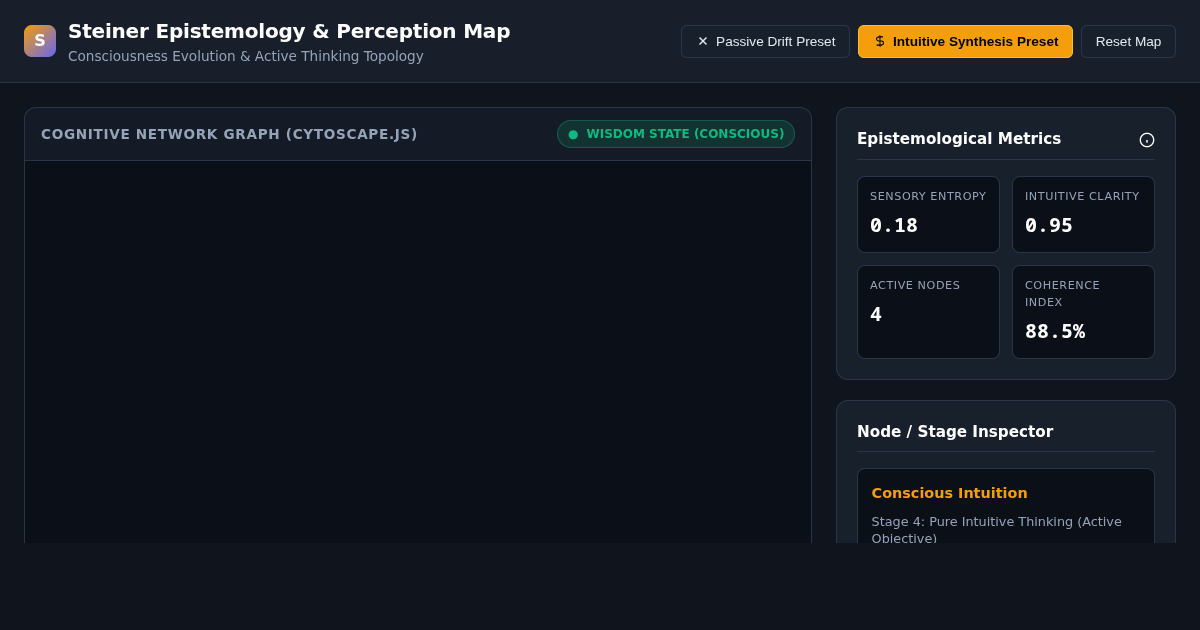Screen dimensions: 1200x630
Task: Click the green dot in the Wisdom State badge
Action: tap(573, 134)
